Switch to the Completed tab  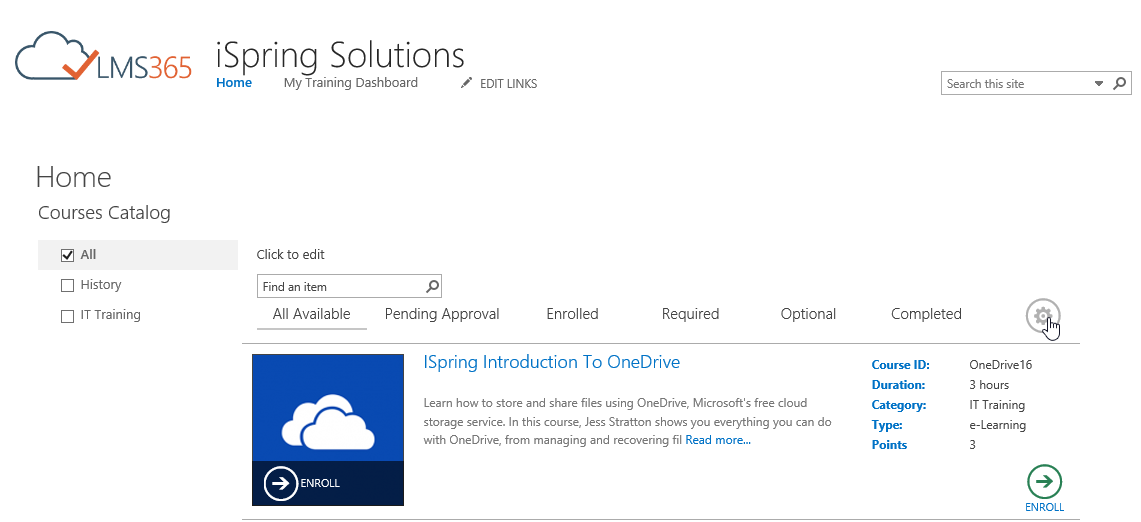point(926,314)
